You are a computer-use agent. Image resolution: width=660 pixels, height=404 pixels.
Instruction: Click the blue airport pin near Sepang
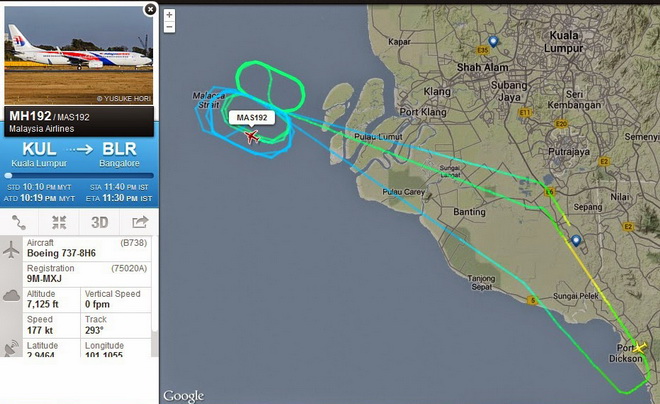(x=576, y=241)
